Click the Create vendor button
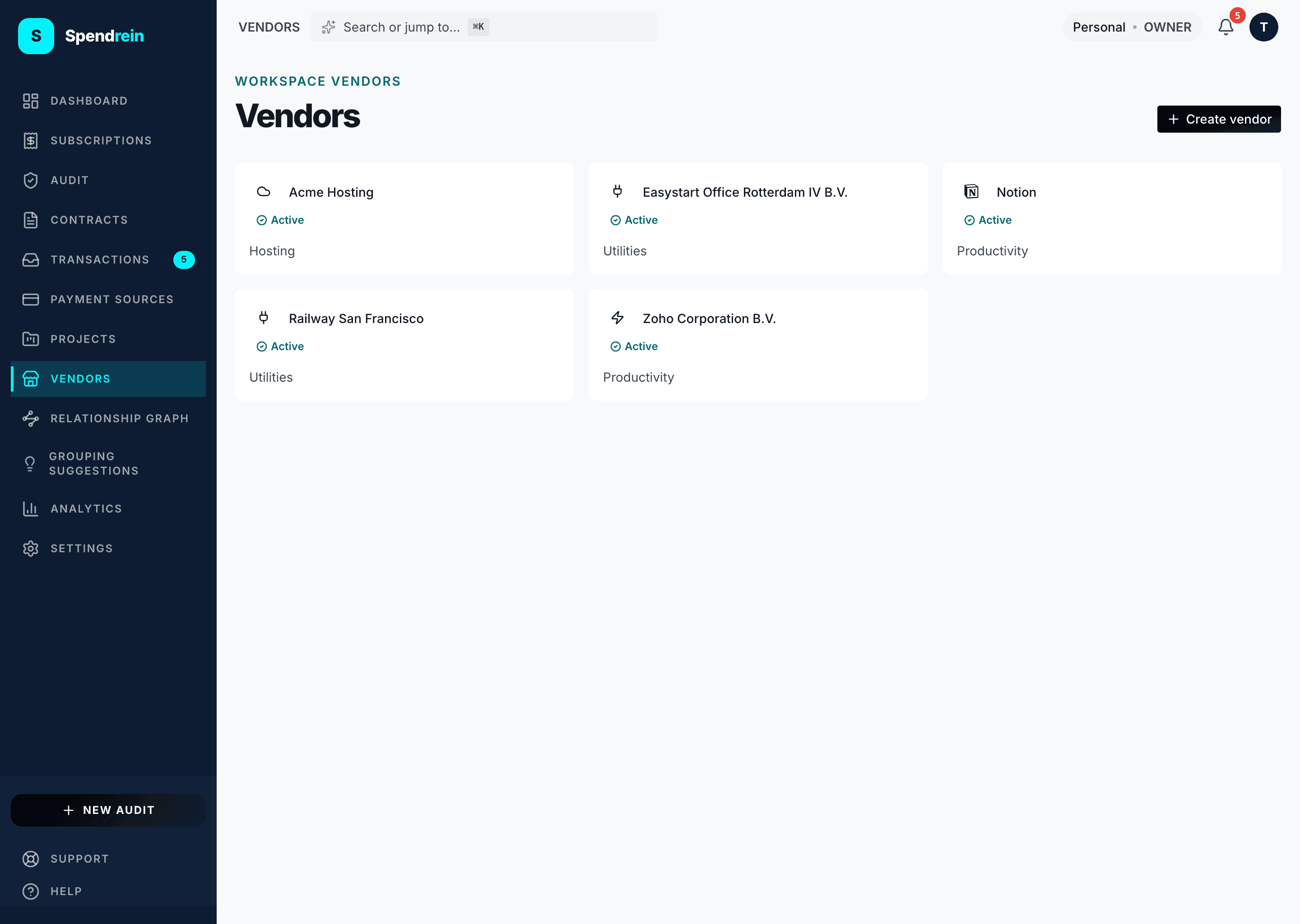The width and height of the screenshot is (1300, 924). tap(1219, 119)
